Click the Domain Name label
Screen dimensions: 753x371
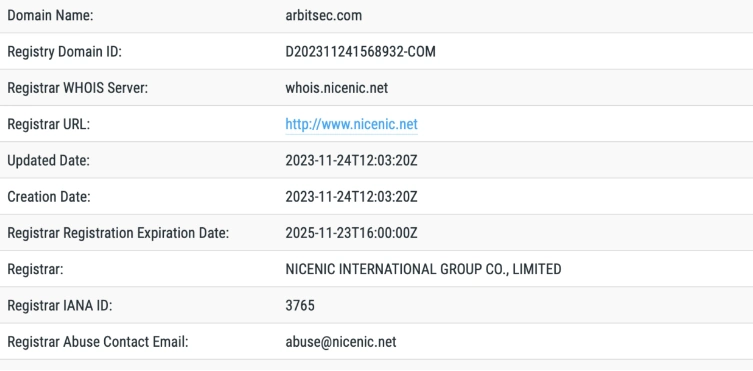50,15
